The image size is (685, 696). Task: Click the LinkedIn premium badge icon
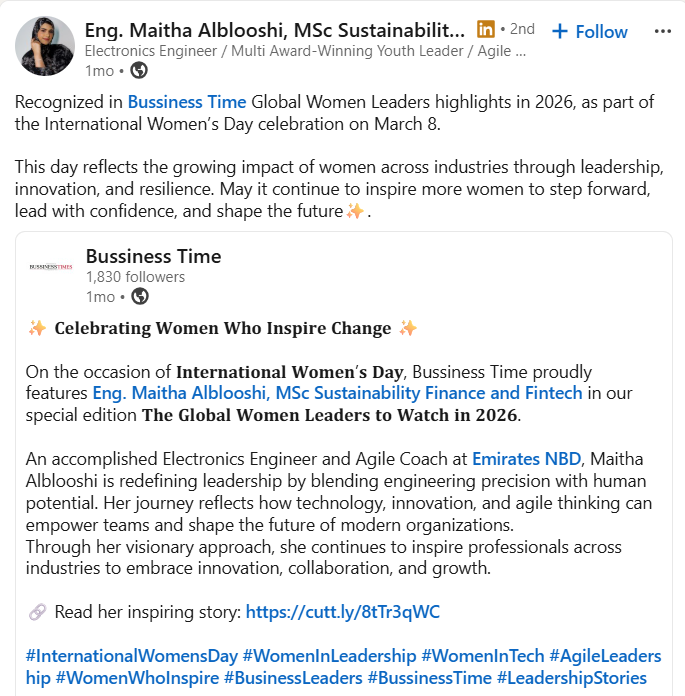pyautogui.click(x=486, y=30)
